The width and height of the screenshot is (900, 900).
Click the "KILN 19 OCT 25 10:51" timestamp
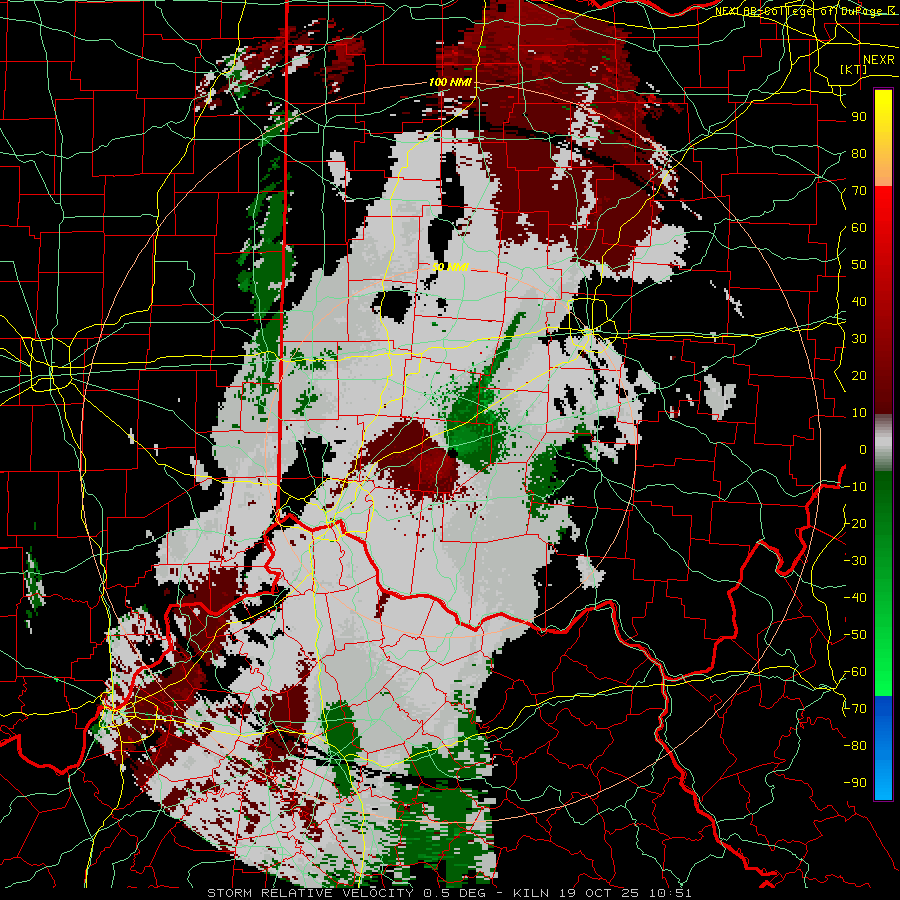[602, 893]
